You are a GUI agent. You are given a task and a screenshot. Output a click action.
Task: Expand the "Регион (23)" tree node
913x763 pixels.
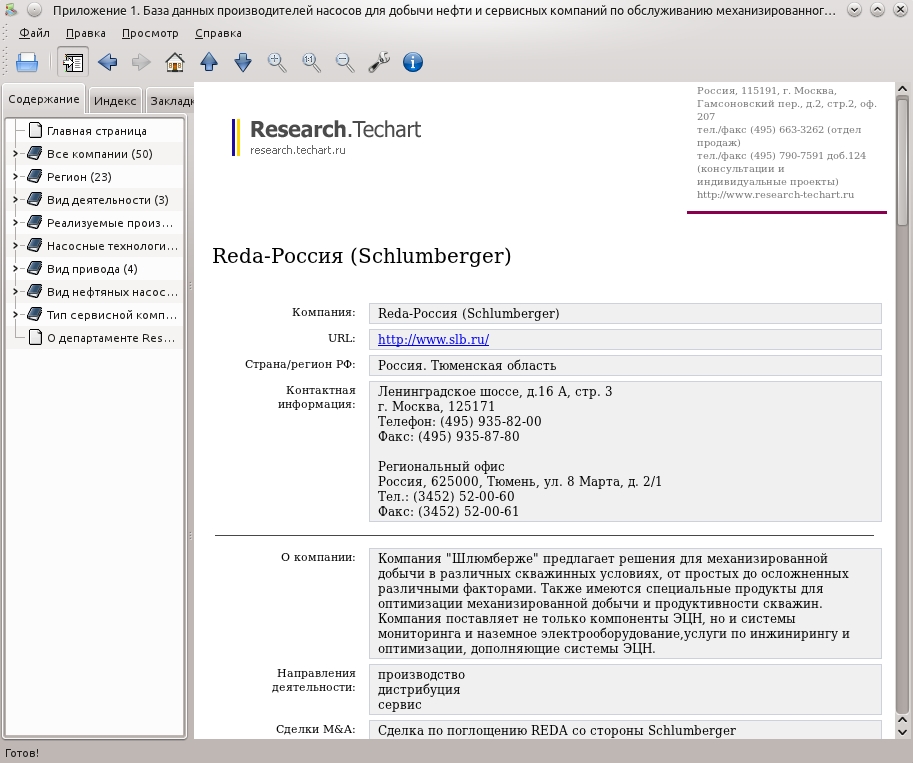(x=16, y=176)
